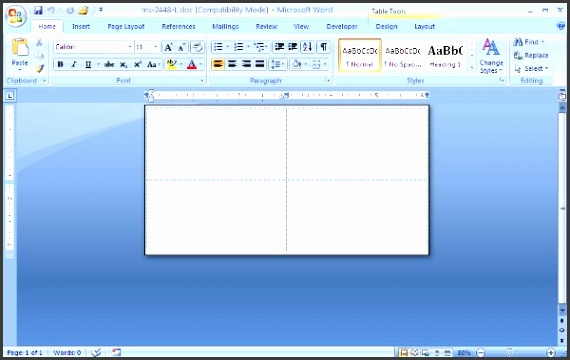Expand the font color dropdown arrow

pos(200,65)
